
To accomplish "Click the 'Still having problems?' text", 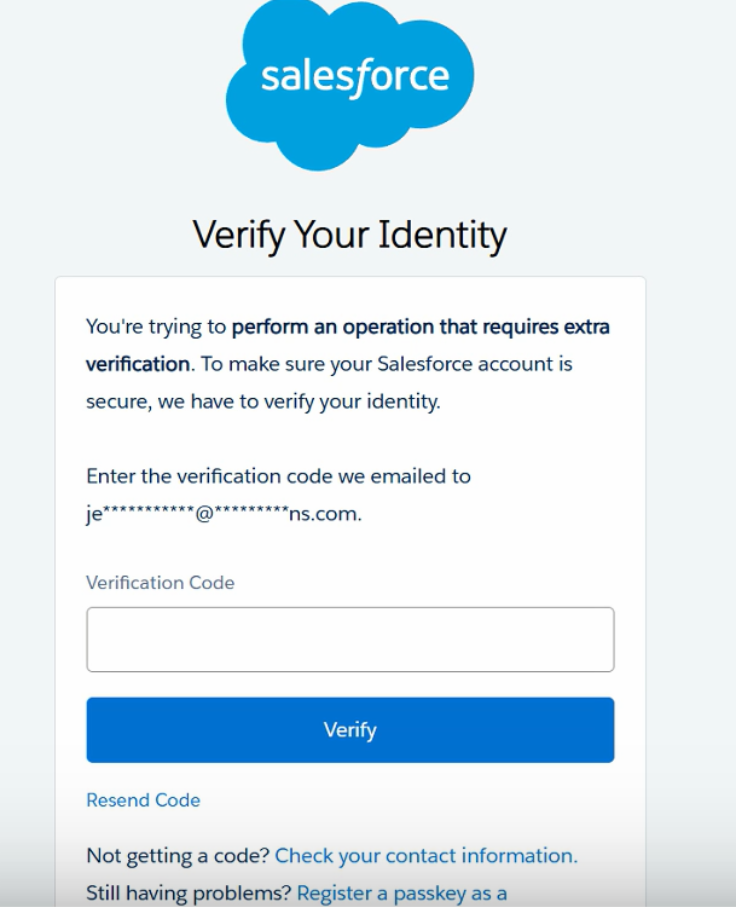I will 189,894.
